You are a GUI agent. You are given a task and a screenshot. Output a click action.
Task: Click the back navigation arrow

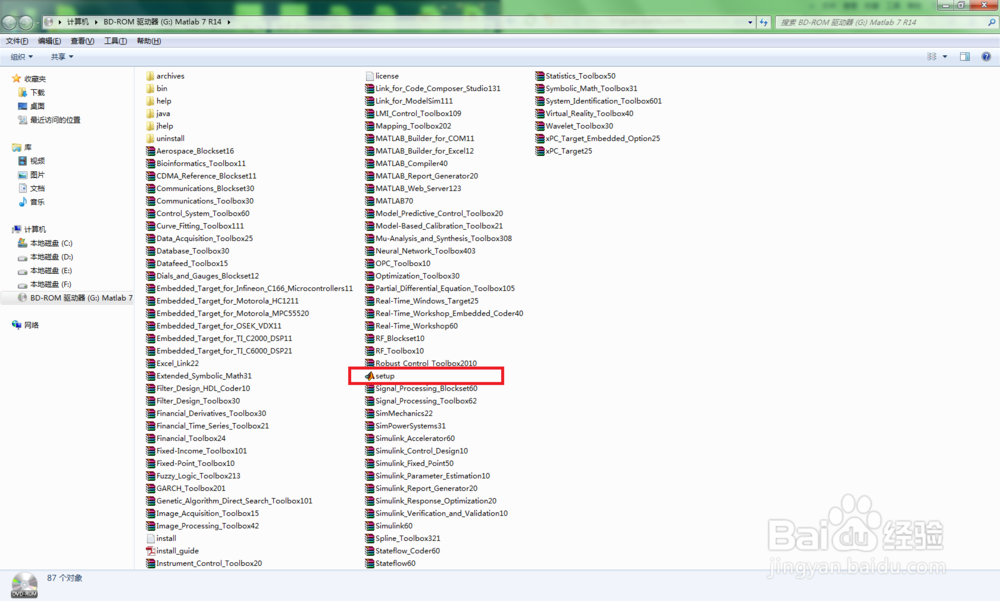point(9,22)
